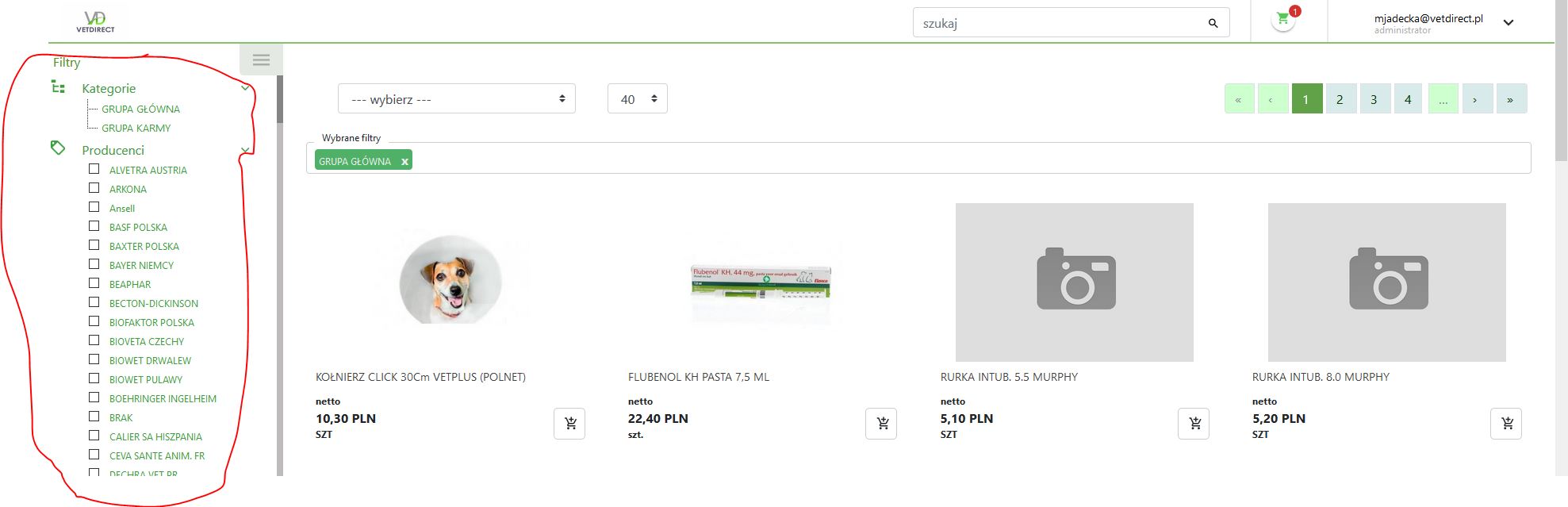Click the VetDirect logo

coord(95,21)
